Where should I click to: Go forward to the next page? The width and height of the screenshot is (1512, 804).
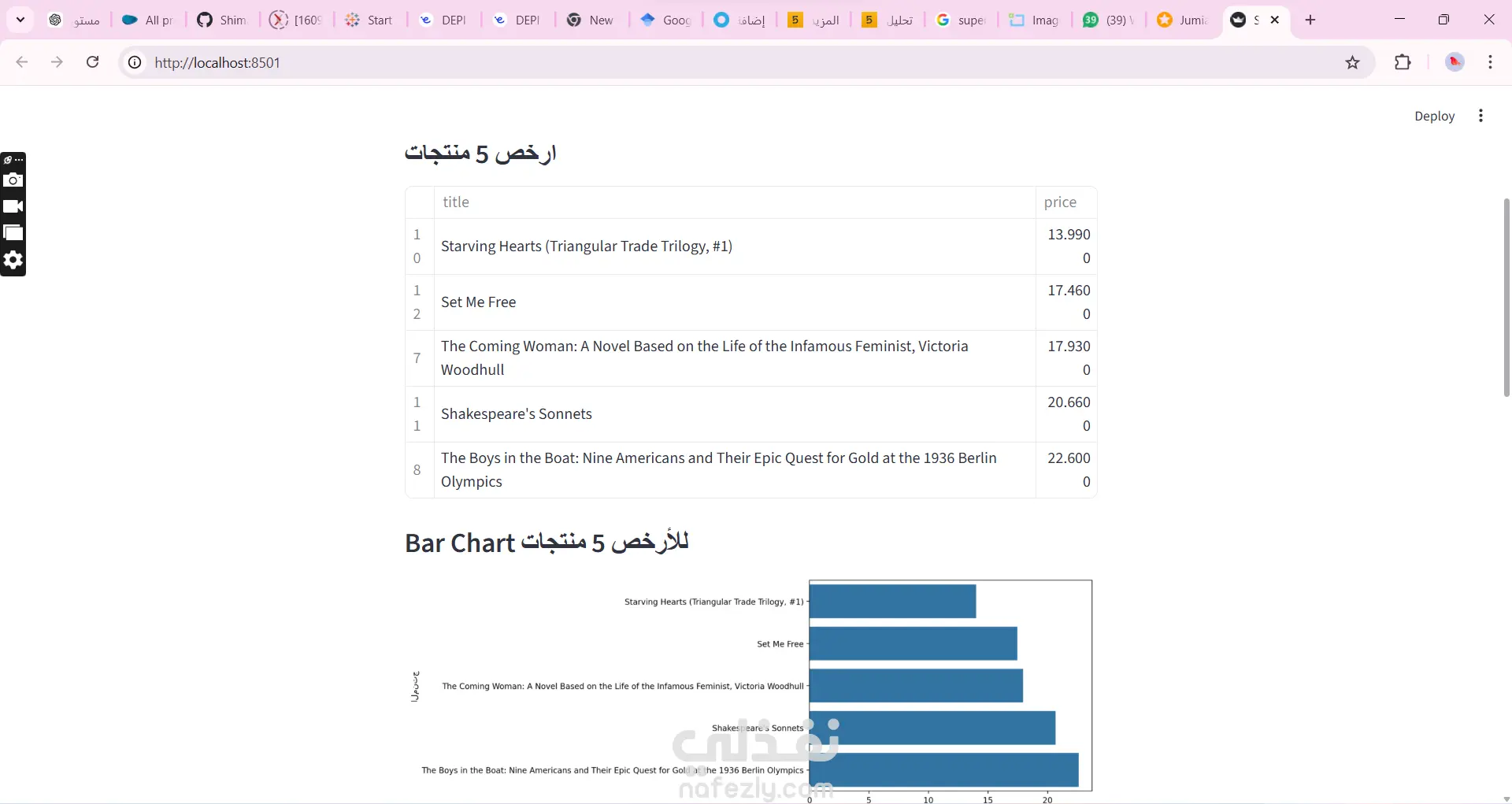pyautogui.click(x=57, y=62)
